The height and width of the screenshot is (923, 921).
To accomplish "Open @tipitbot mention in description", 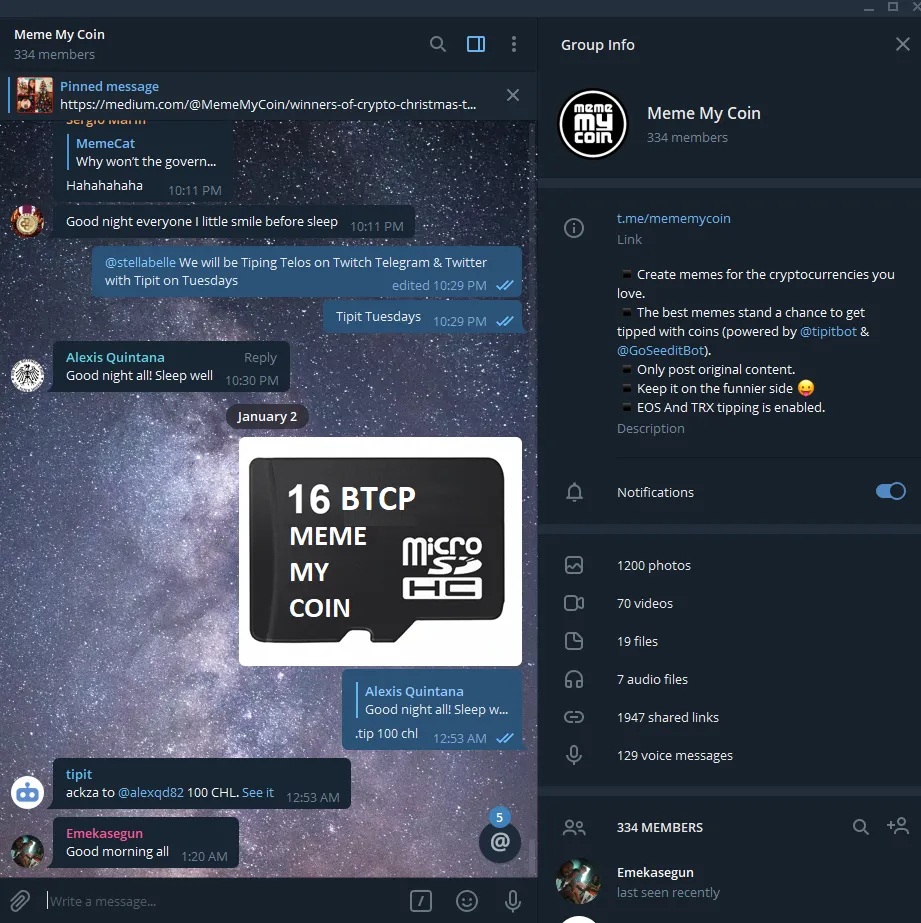I will (x=828, y=331).
